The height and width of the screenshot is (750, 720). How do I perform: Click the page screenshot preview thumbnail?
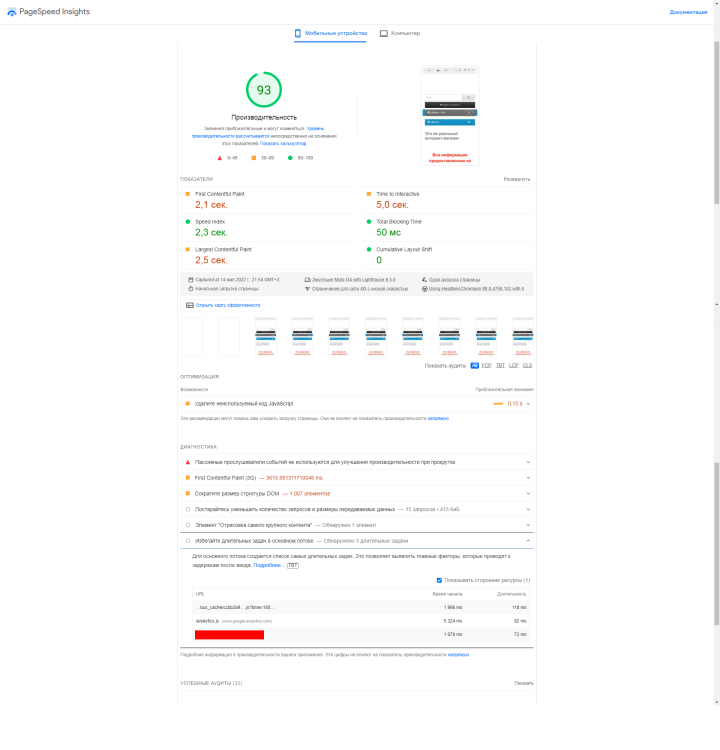450,115
